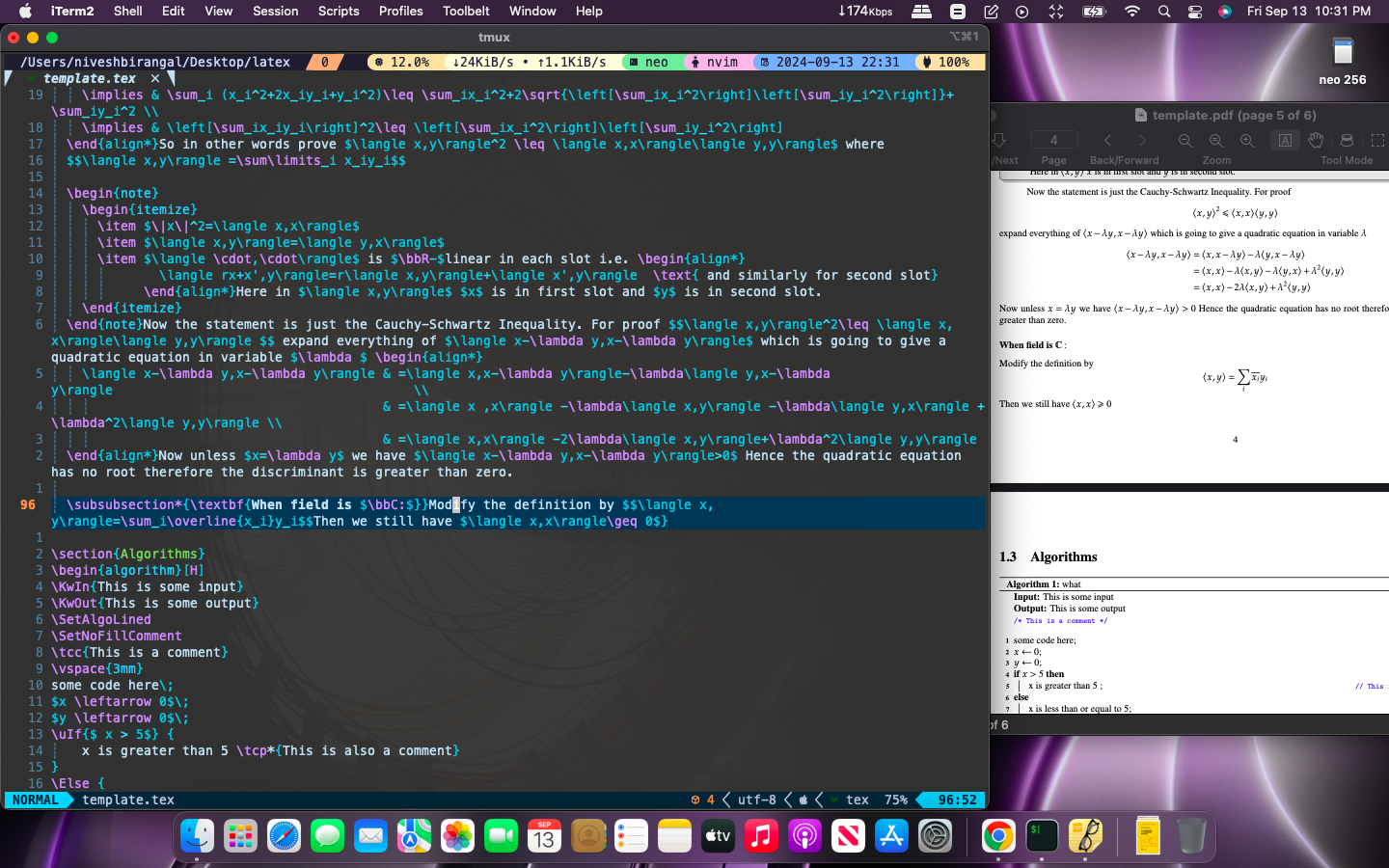Image resolution: width=1389 pixels, height=868 pixels.
Task: Open the Trash in the Dock
Action: 1191,835
